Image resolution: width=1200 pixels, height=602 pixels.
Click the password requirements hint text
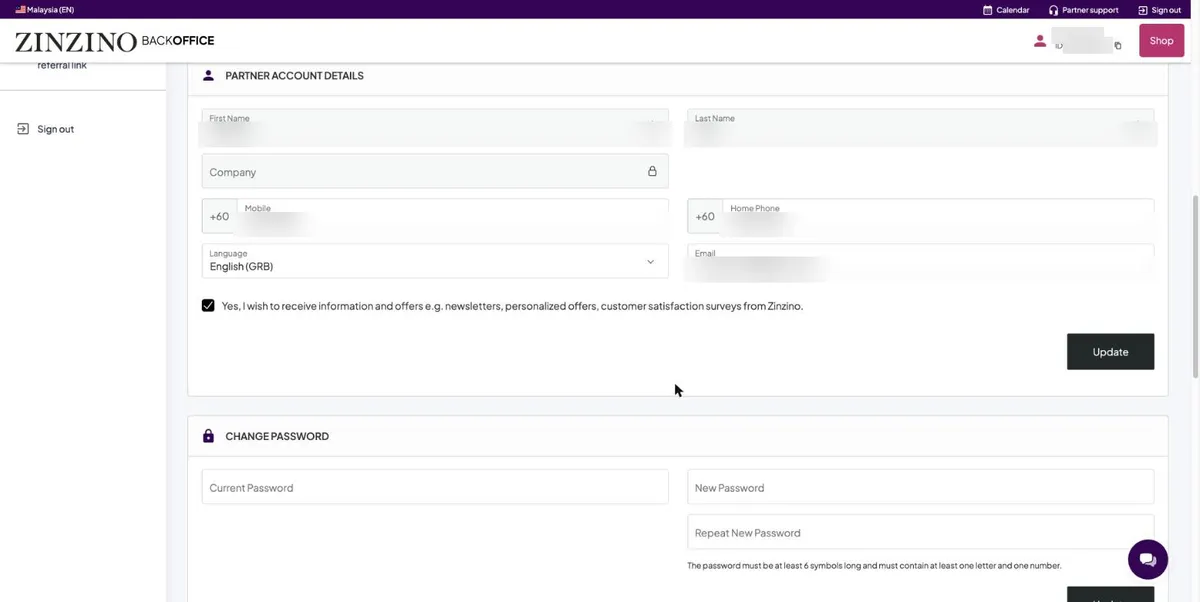point(874,565)
